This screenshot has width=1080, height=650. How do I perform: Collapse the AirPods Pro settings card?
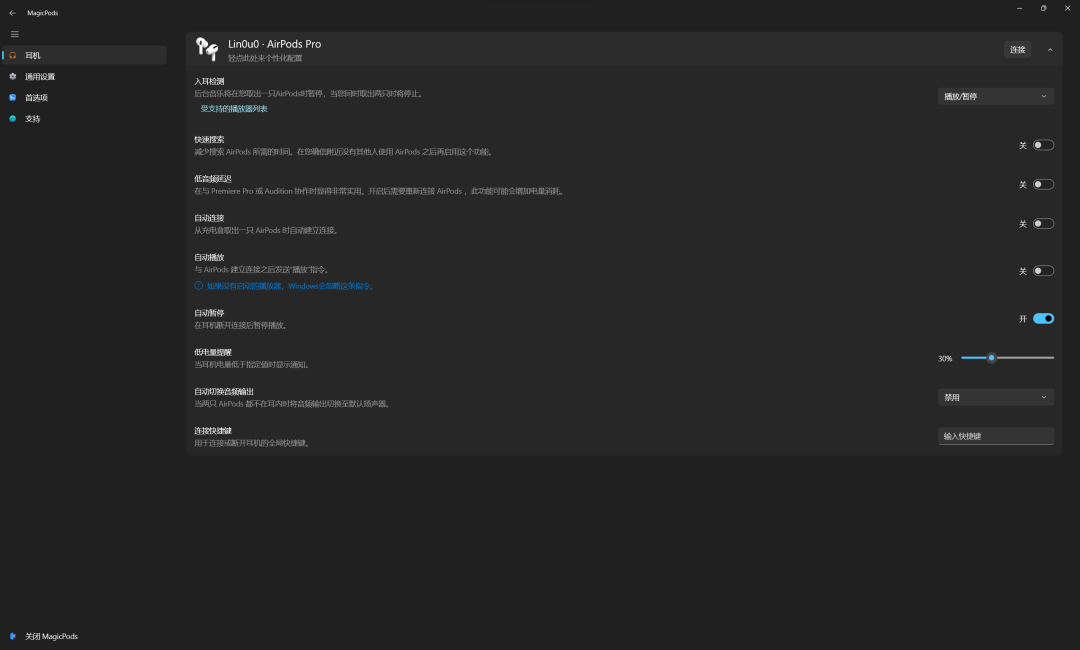click(1050, 50)
